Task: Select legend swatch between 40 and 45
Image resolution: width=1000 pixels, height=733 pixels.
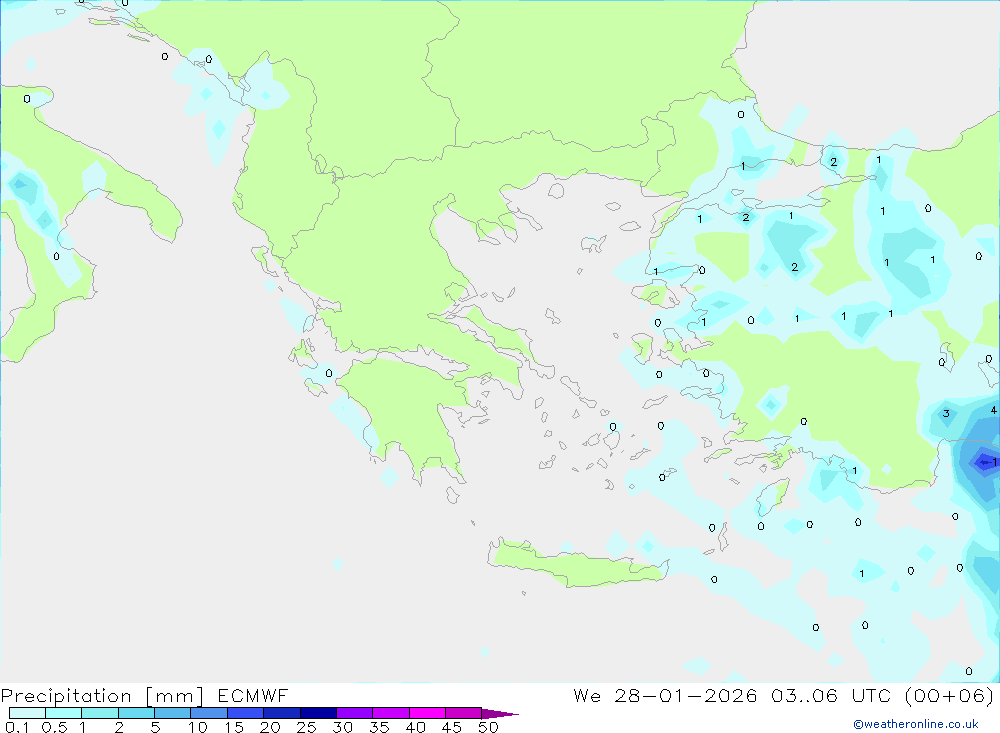Action: 427,713
